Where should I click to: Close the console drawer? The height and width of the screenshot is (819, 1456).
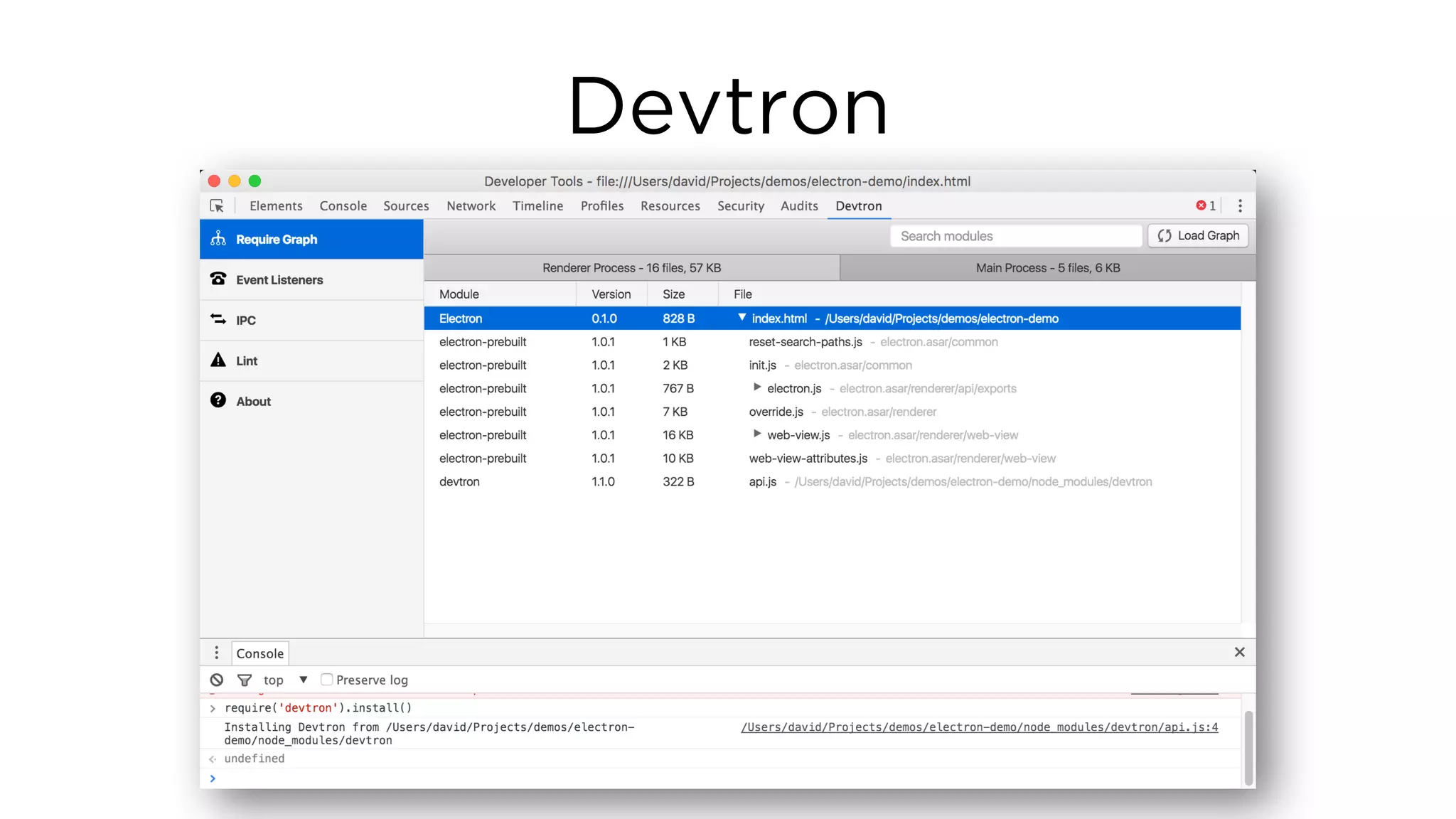(x=1239, y=652)
